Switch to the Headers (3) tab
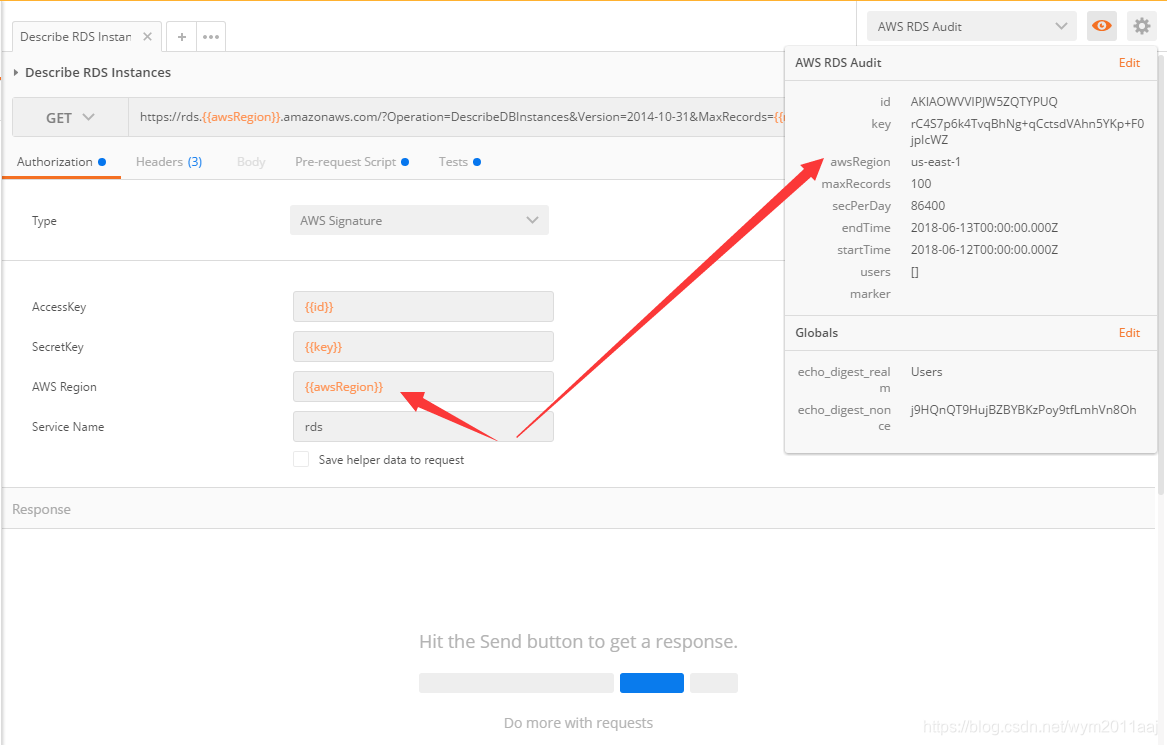 tap(169, 162)
